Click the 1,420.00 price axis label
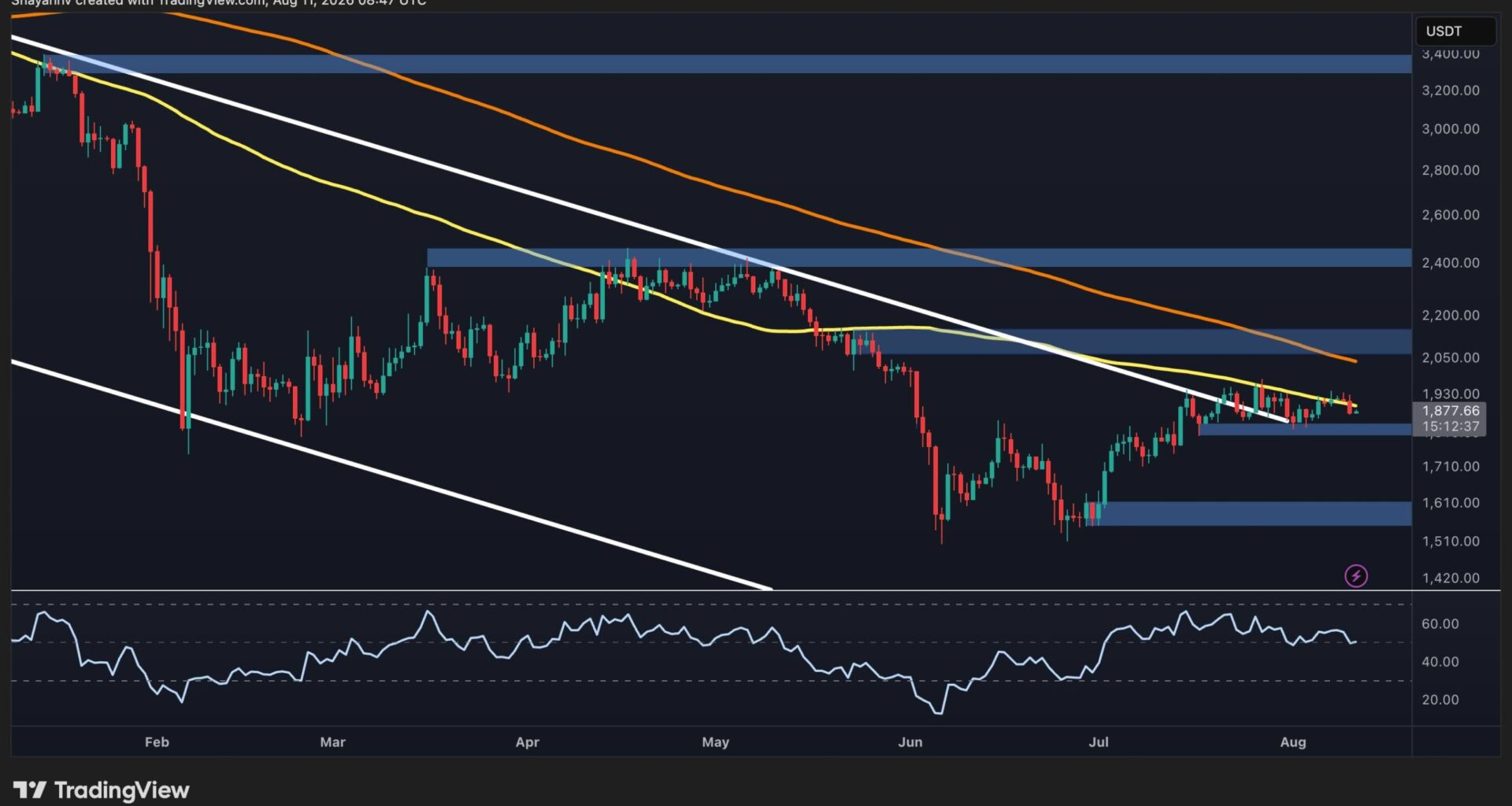 (1450, 578)
